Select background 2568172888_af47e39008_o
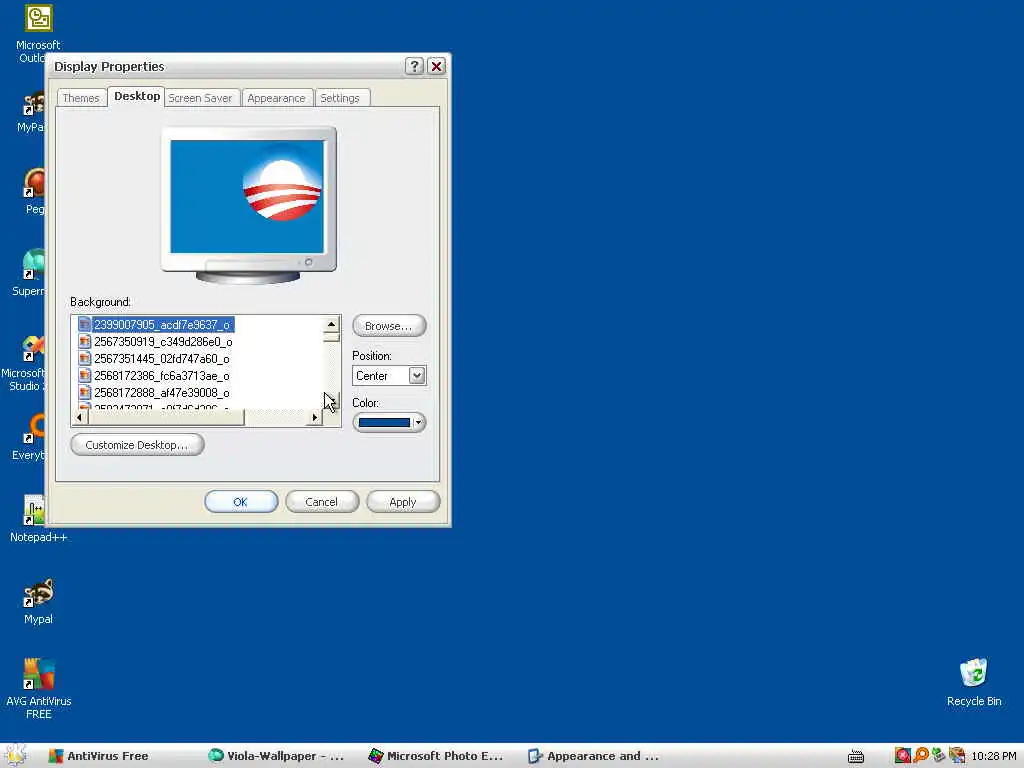 tap(162, 392)
